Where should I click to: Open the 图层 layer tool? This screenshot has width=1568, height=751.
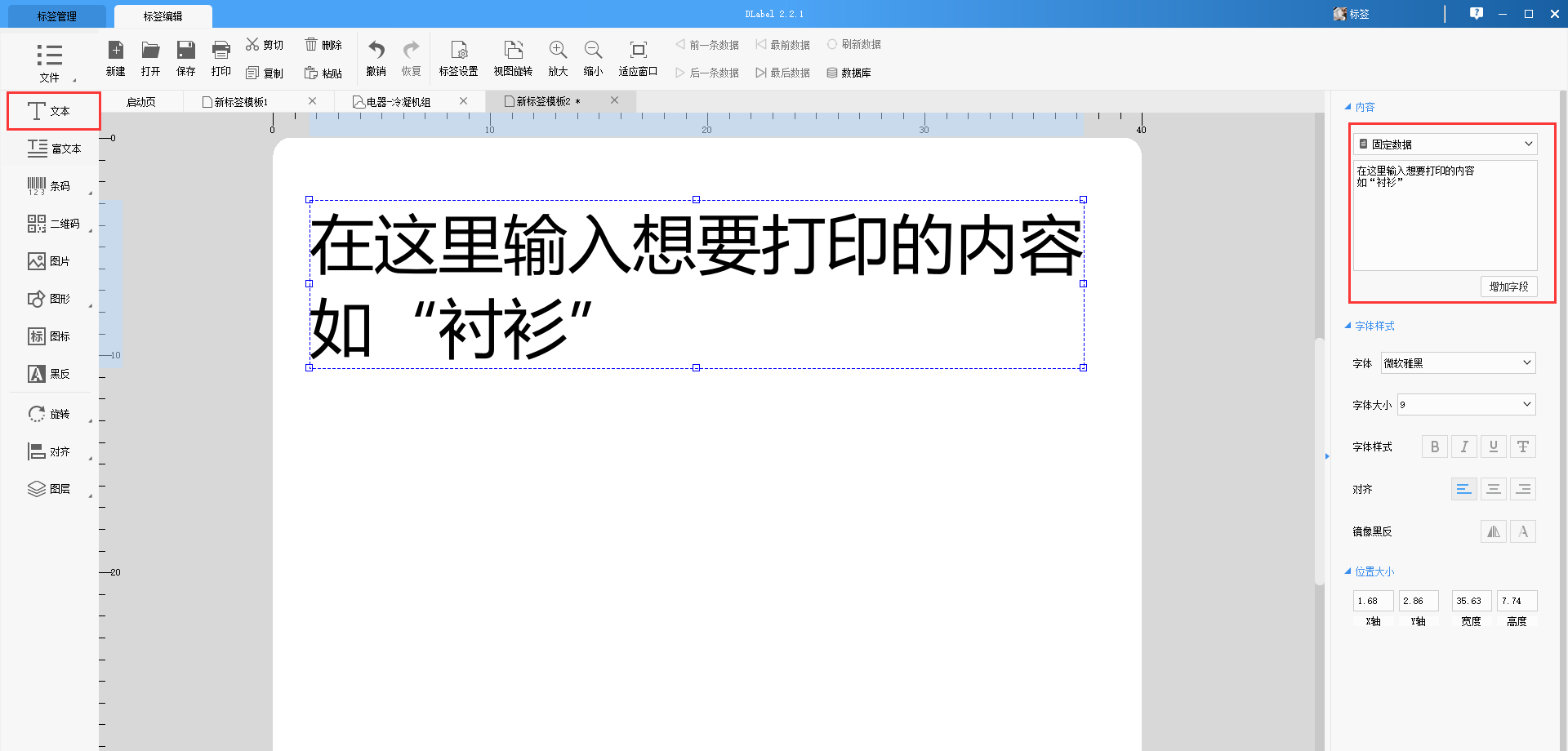(49, 489)
